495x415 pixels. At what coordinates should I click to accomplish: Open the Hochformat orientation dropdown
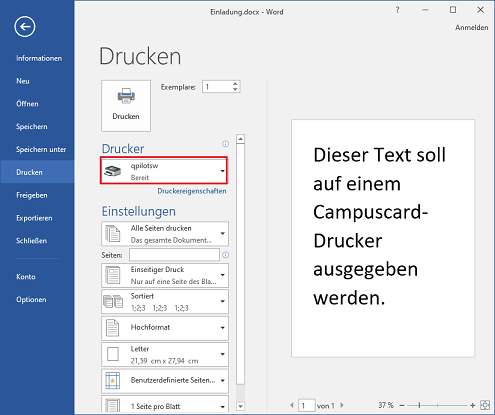pos(165,328)
